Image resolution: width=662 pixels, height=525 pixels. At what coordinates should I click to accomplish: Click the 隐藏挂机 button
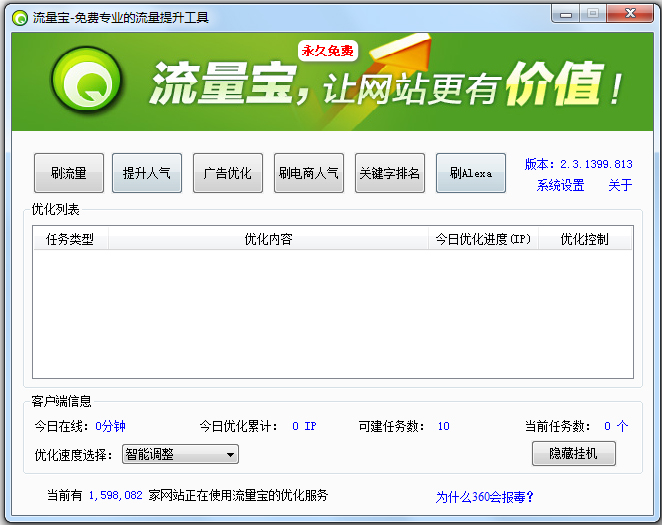[574, 454]
